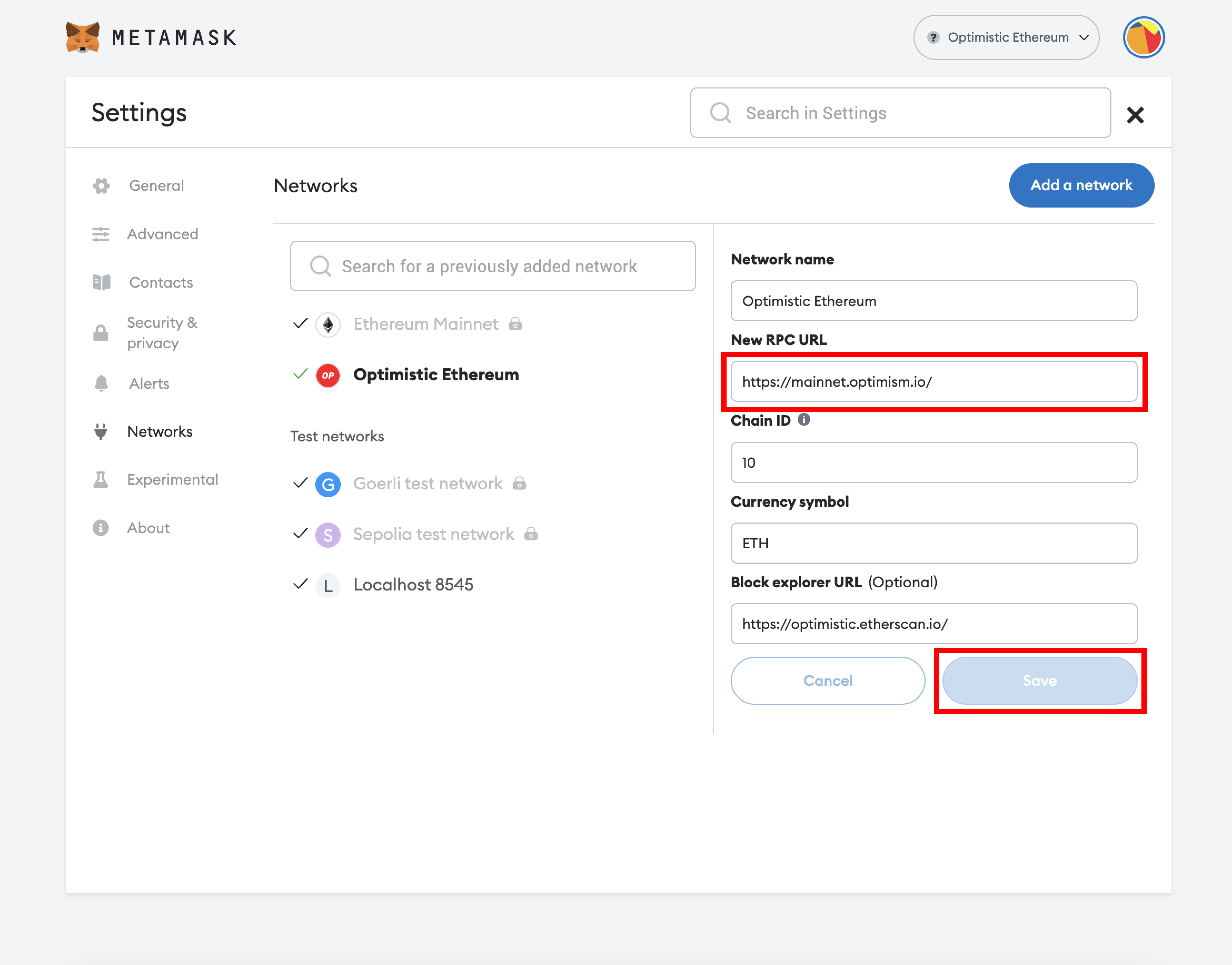Viewport: 1232px width, 965px height.
Task: Select Localhost 8545 in network list
Action: (x=413, y=585)
